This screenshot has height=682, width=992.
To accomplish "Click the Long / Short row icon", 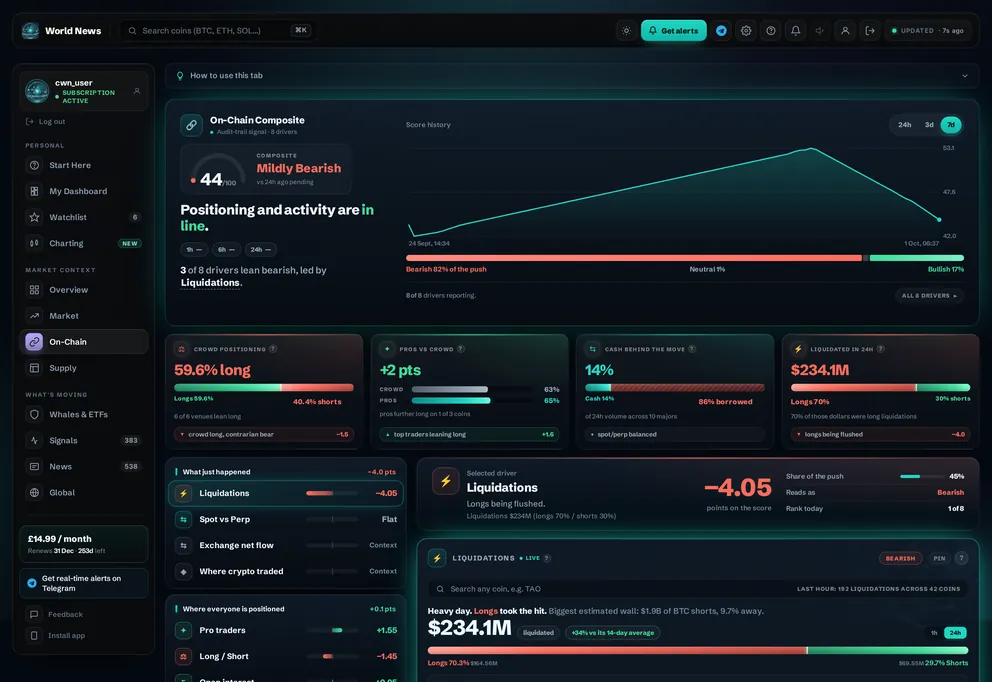I will click(183, 656).
